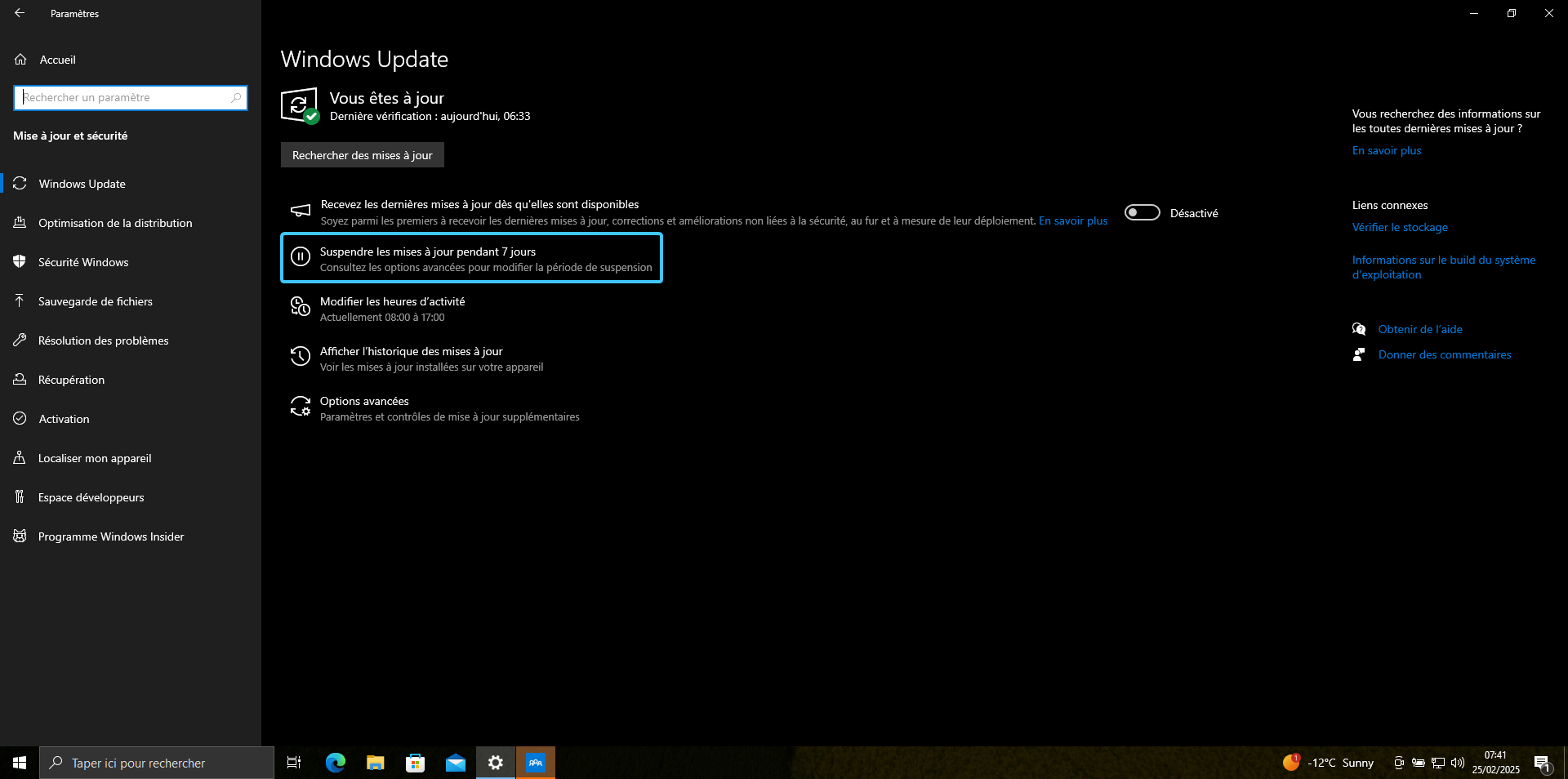Open Mail app from taskbar
Image resolution: width=1568 pixels, height=779 pixels.
pyautogui.click(x=456, y=763)
